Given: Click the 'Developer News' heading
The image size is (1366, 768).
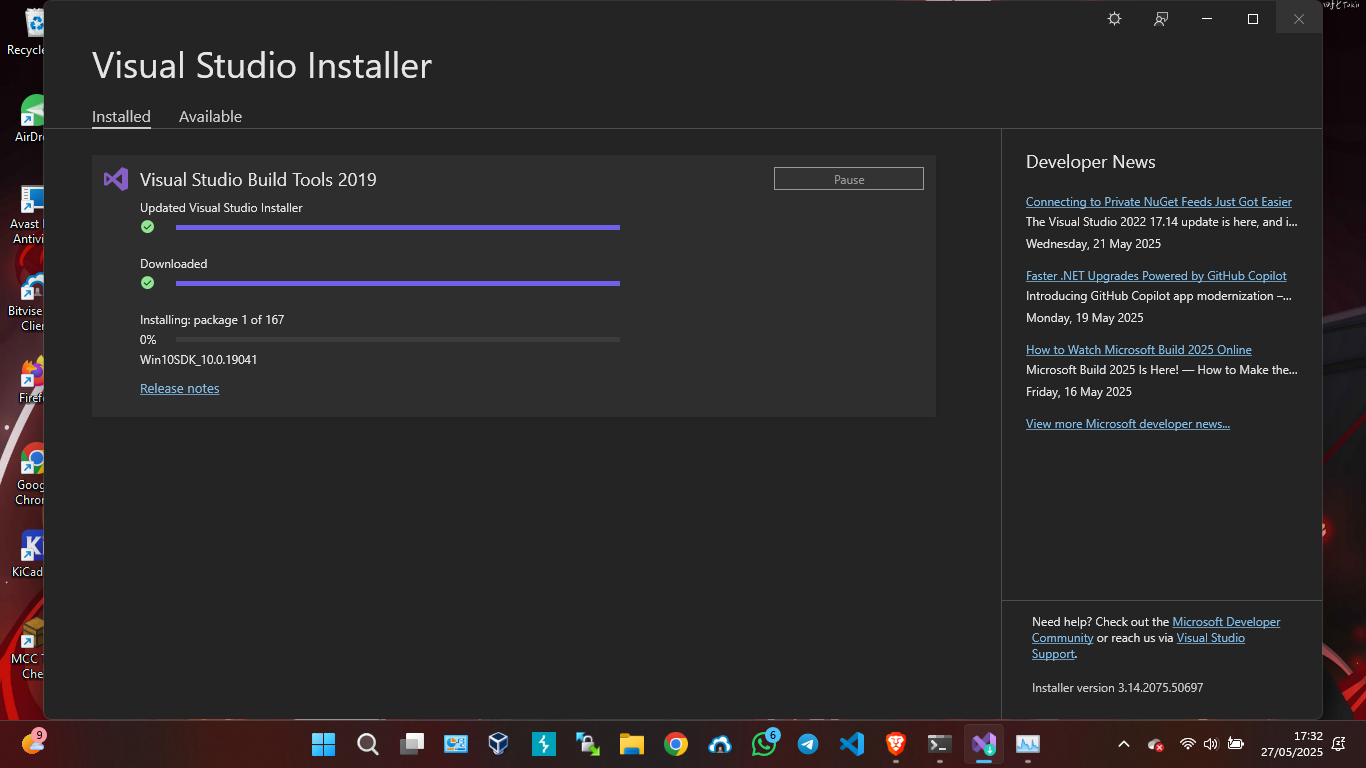Looking at the screenshot, I should coord(1091,162).
